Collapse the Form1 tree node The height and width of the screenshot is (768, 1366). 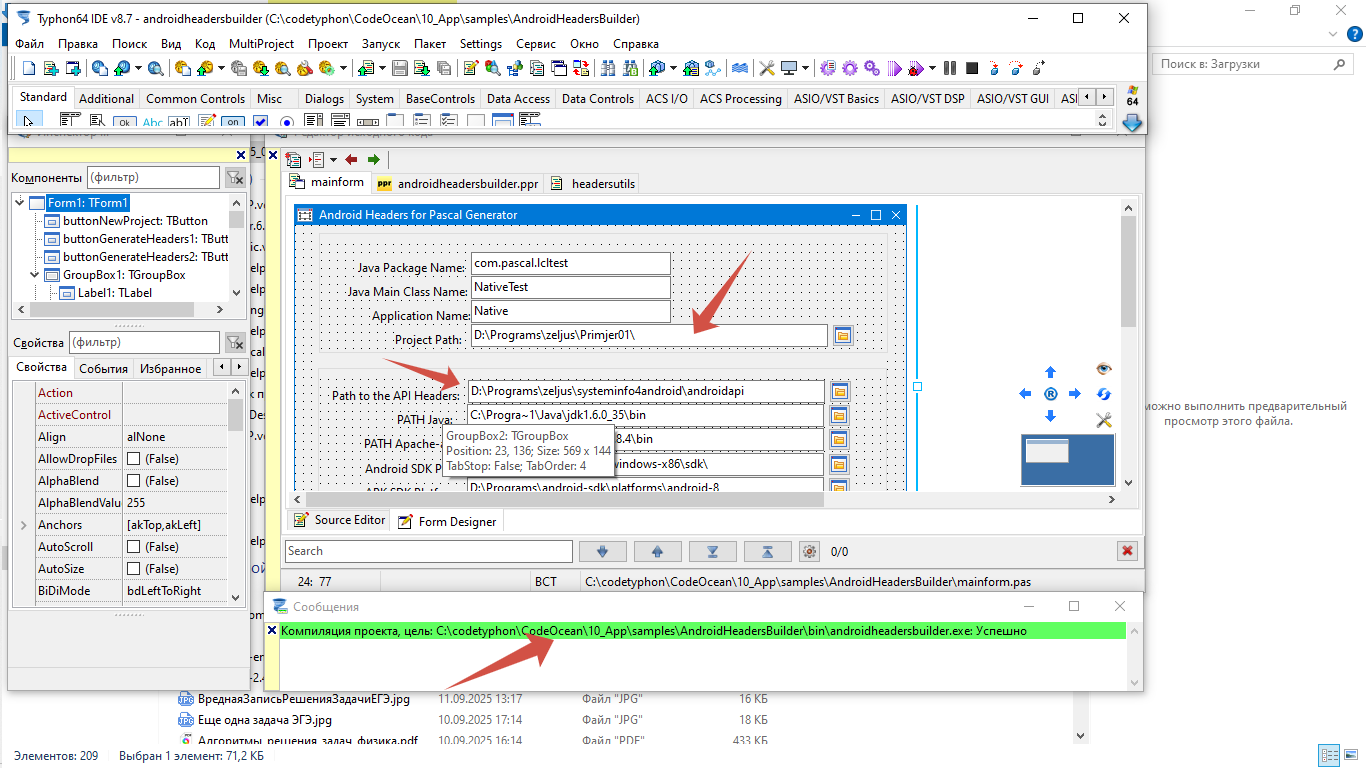pyautogui.click(x=20, y=203)
